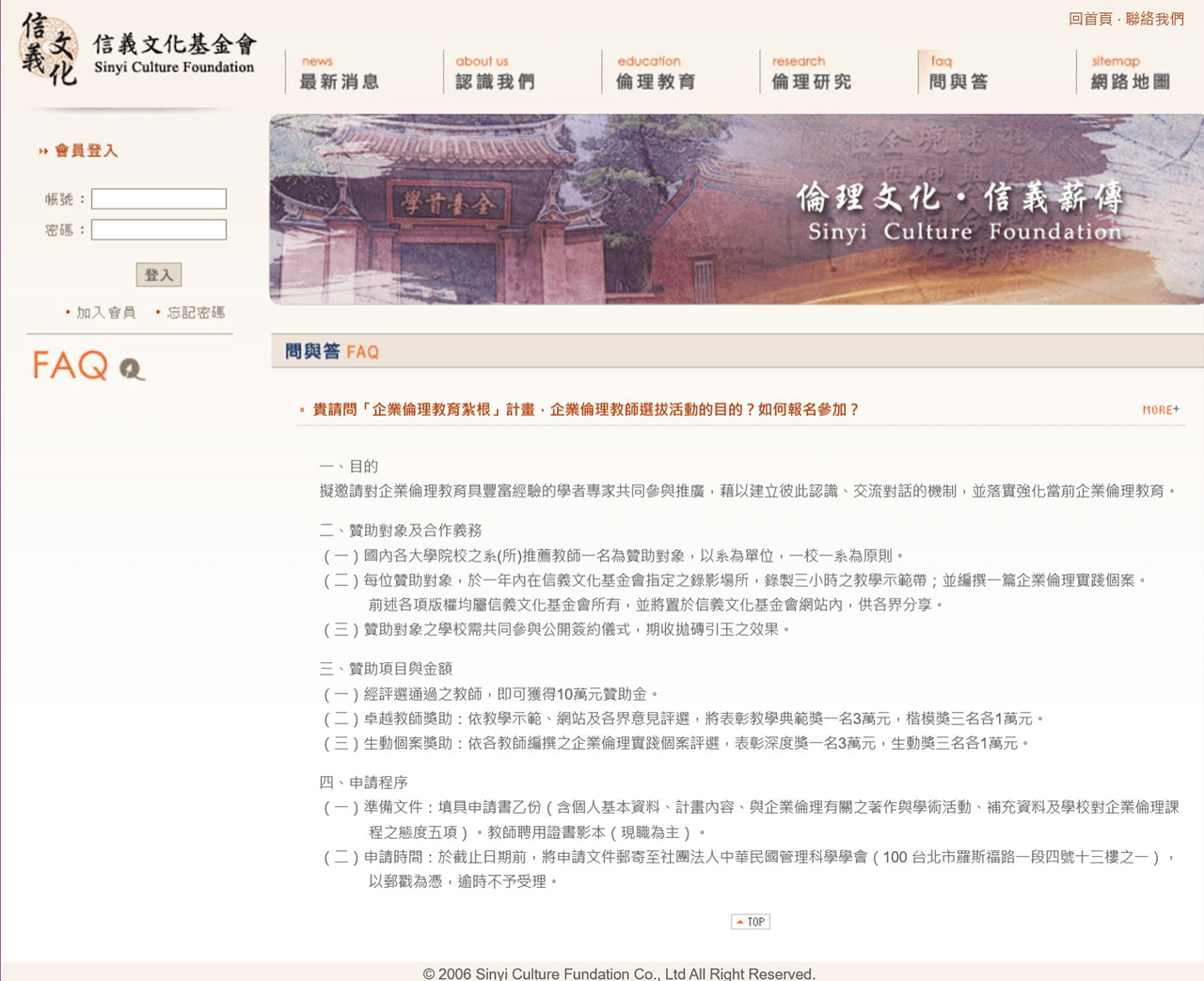
Task: Click the heading 三、贊助項目與金額
Action: 386,669
